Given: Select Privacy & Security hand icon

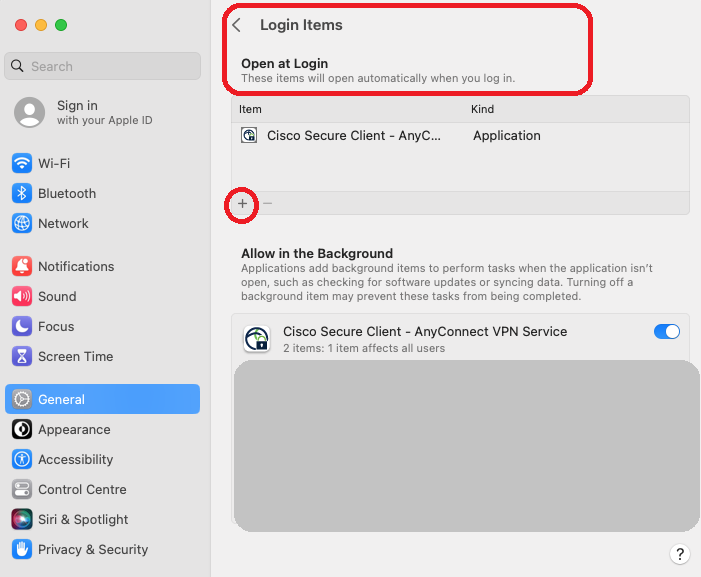Looking at the screenshot, I should (21, 549).
